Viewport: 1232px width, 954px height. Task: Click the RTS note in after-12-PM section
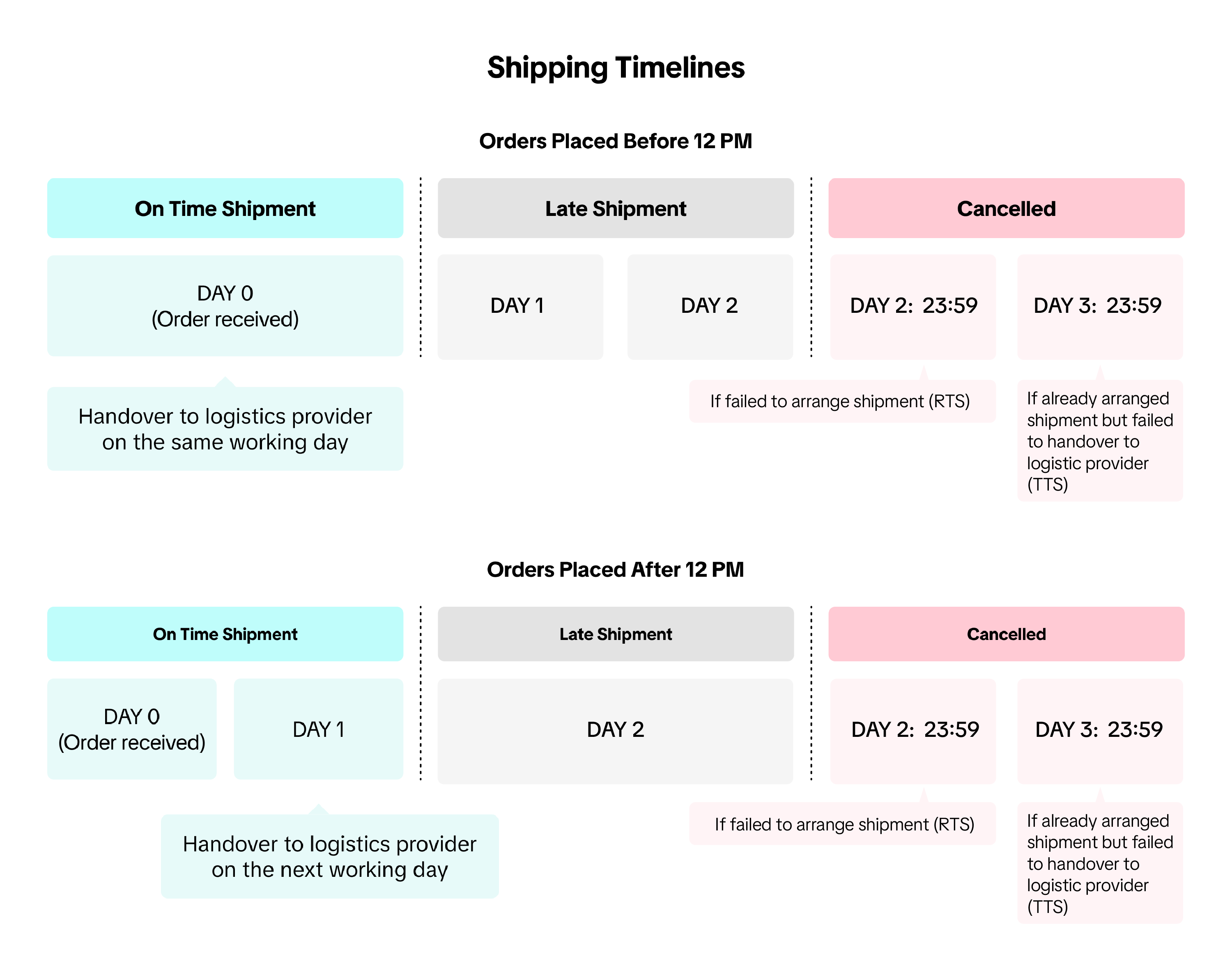pos(844,824)
